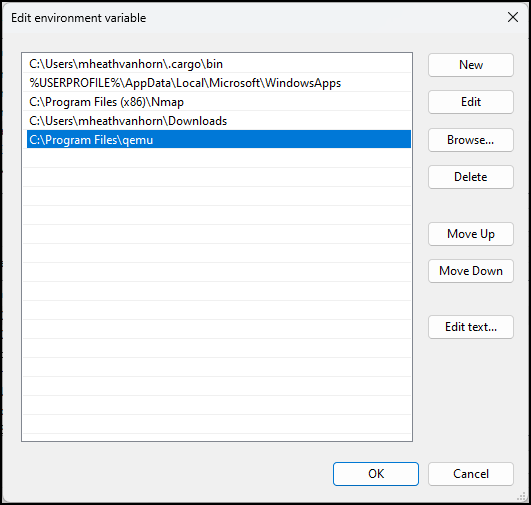Confirm changes with OK
This screenshot has width=531, height=505.
point(376,474)
